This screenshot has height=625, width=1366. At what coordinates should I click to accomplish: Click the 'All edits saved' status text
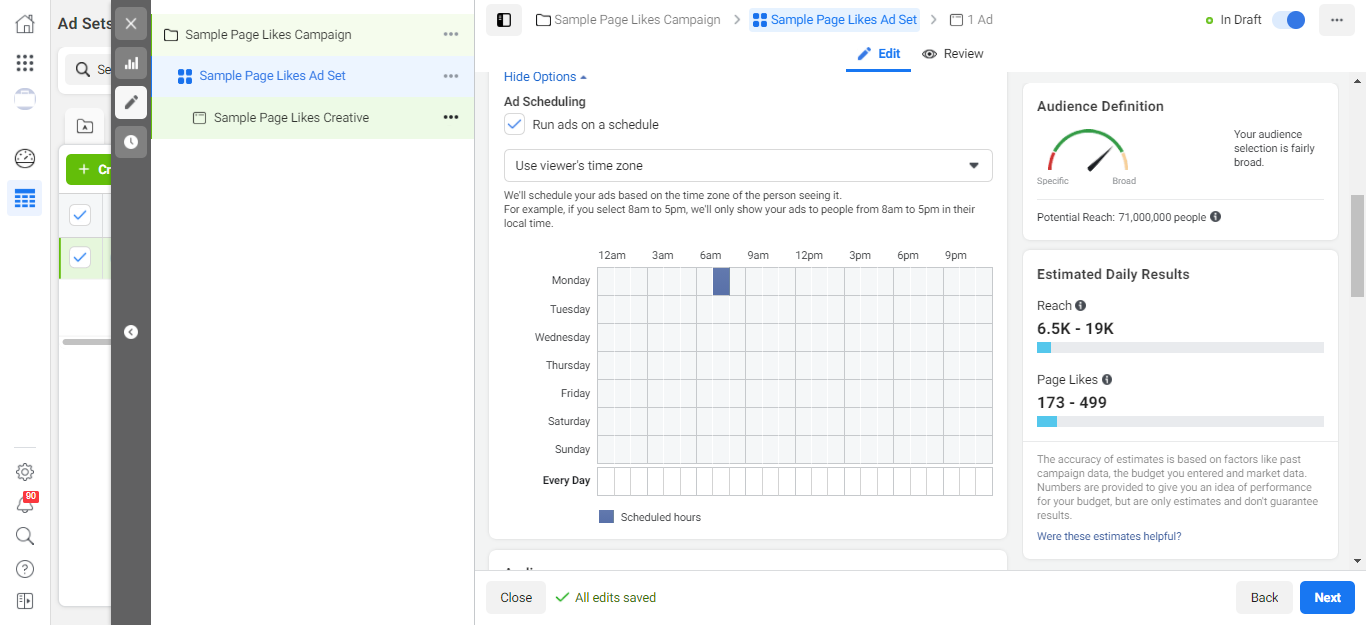(x=615, y=598)
